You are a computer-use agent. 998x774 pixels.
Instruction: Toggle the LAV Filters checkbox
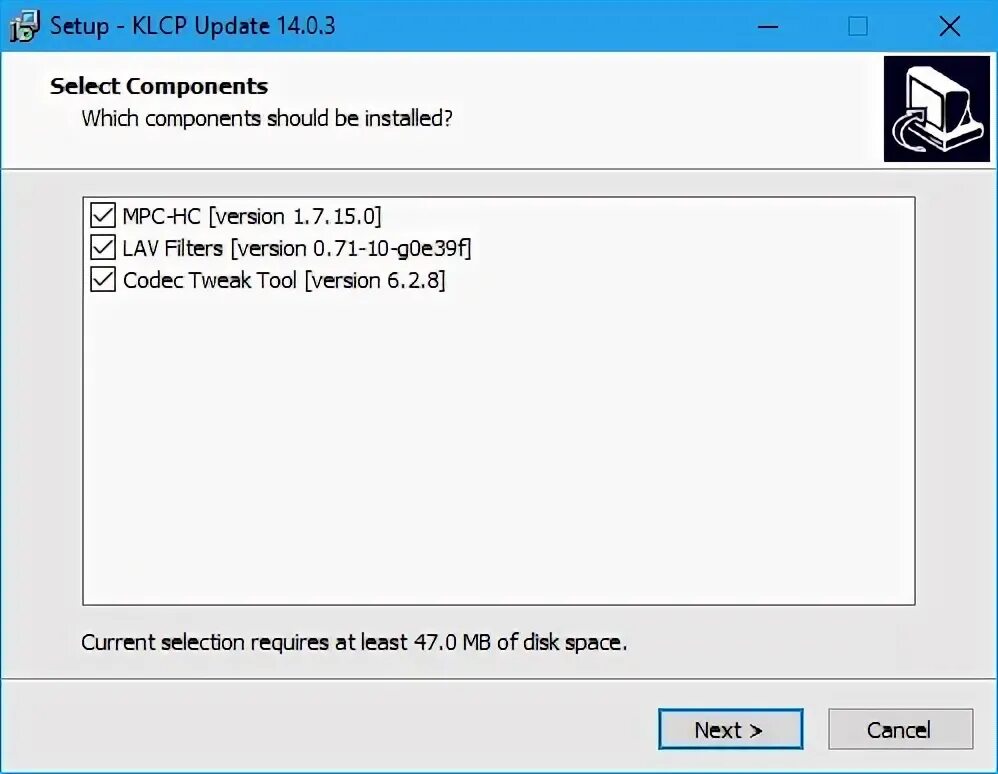pyautogui.click(x=103, y=247)
